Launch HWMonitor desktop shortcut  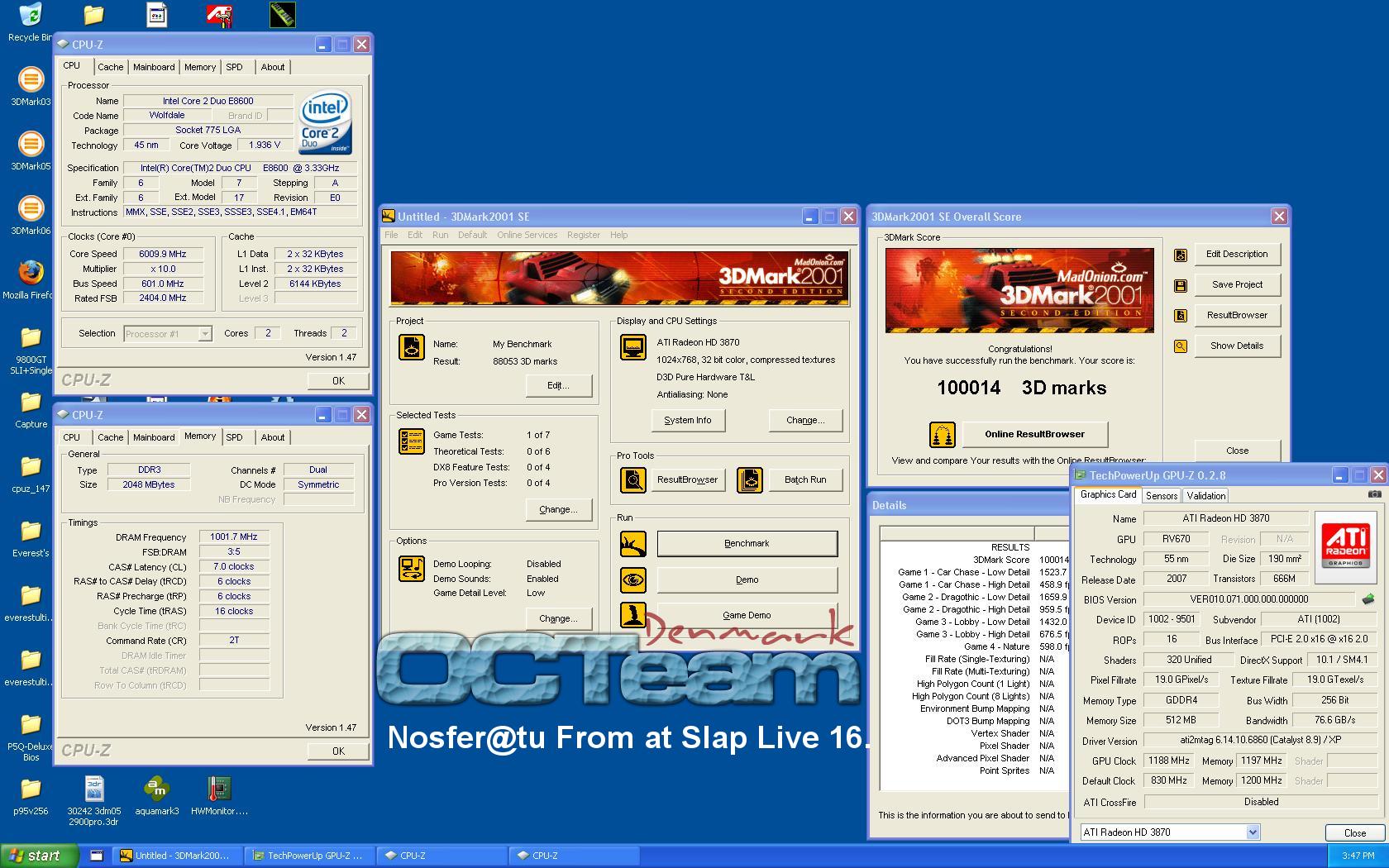[219, 796]
